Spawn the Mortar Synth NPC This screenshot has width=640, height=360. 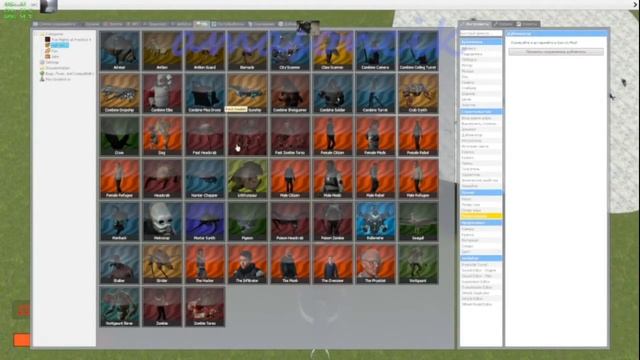[205, 221]
